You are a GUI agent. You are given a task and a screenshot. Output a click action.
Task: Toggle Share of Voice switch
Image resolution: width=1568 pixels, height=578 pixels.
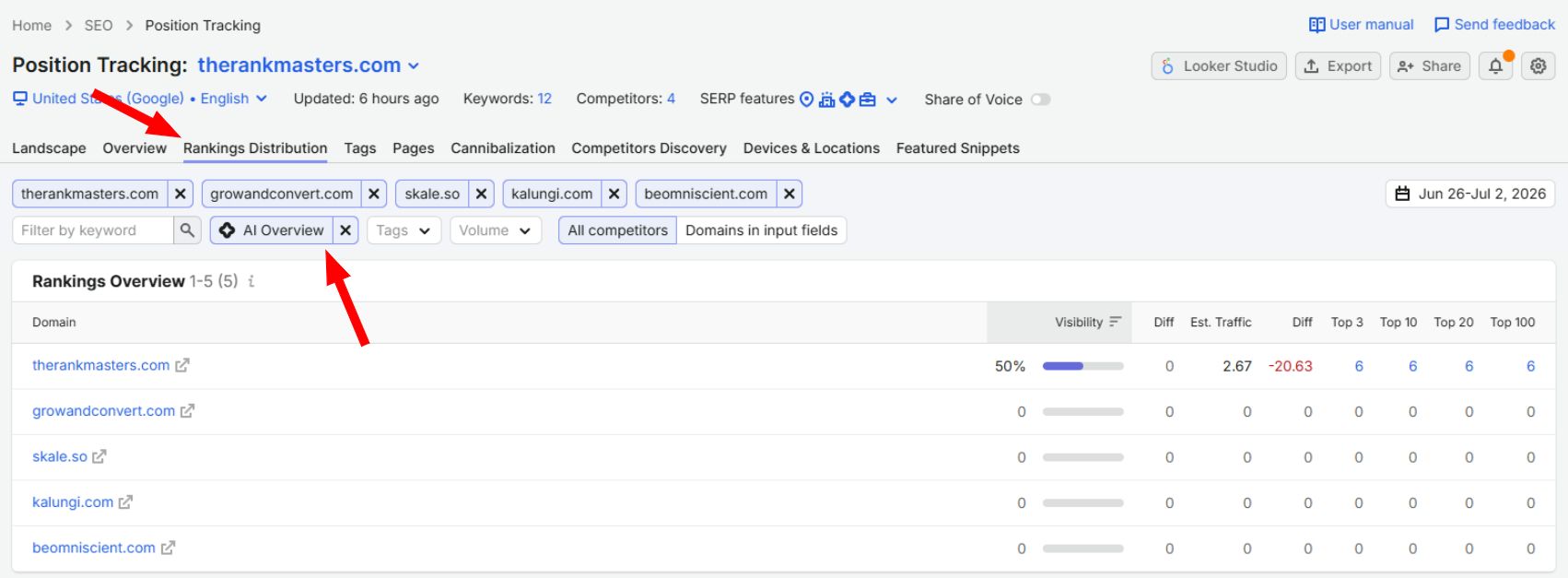pos(1041,100)
